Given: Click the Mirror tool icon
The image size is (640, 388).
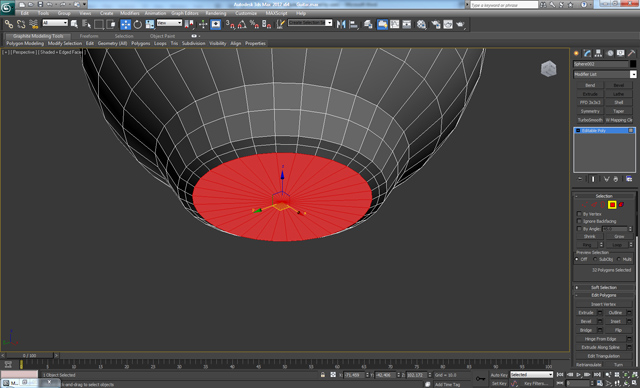Looking at the screenshot, I should point(341,24).
